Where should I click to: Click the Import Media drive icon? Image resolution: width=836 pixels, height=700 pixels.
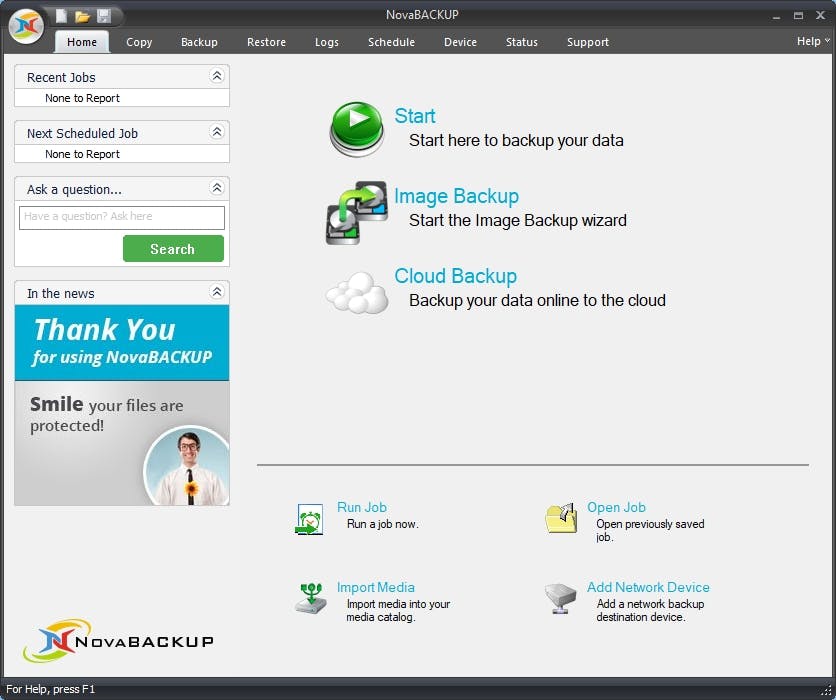(310, 598)
